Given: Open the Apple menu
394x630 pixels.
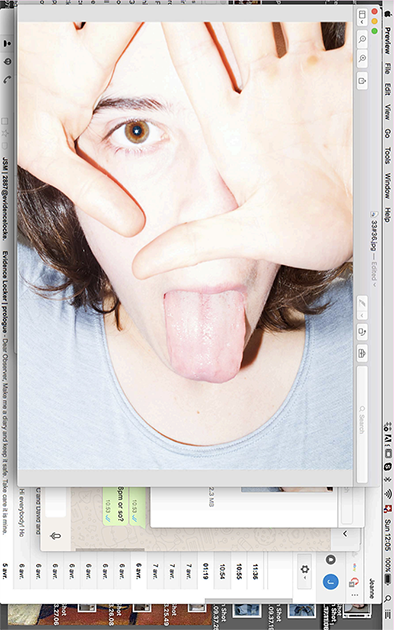Looking at the screenshot, I should (388, 14).
